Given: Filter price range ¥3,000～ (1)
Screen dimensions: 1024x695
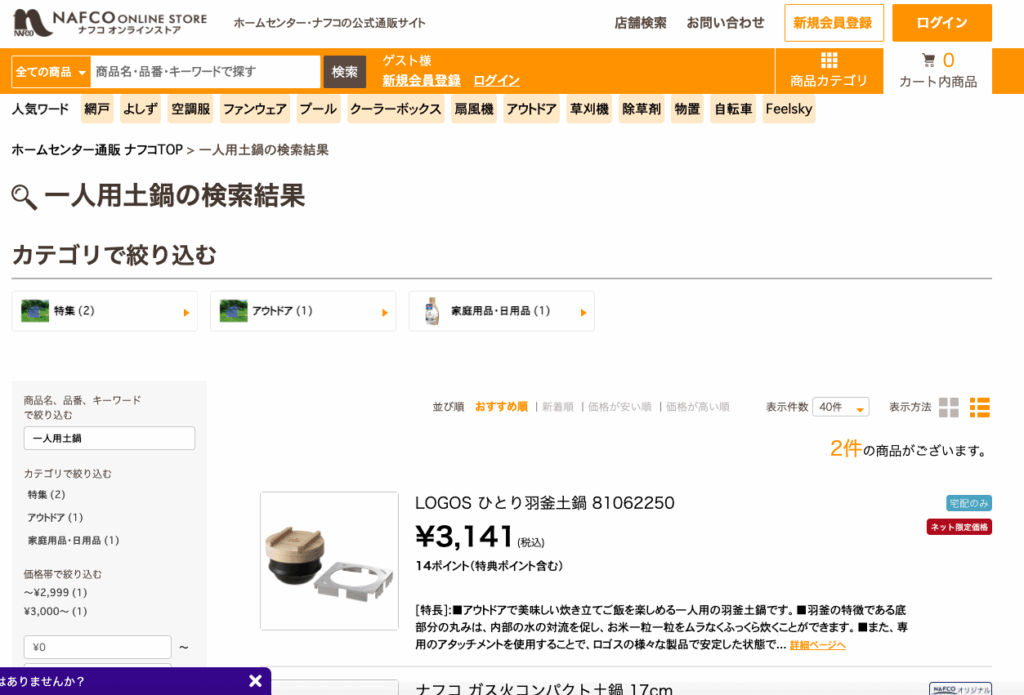Looking at the screenshot, I should click(x=56, y=611).
